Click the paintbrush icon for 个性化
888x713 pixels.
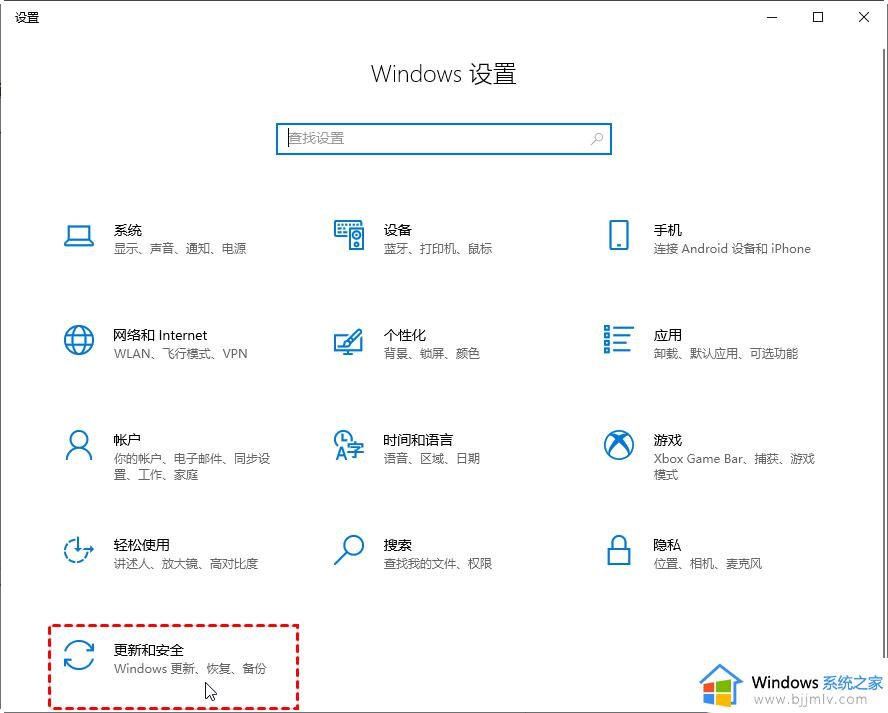(x=348, y=341)
